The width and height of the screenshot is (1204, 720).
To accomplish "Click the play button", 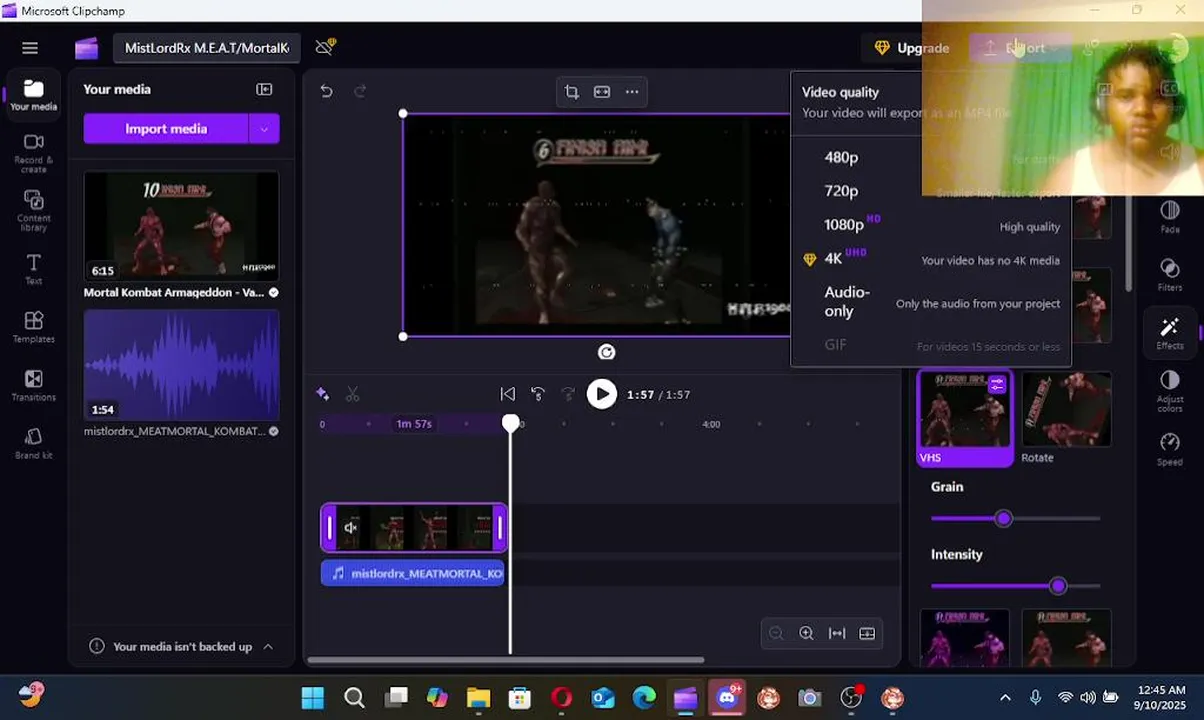I will coord(602,394).
